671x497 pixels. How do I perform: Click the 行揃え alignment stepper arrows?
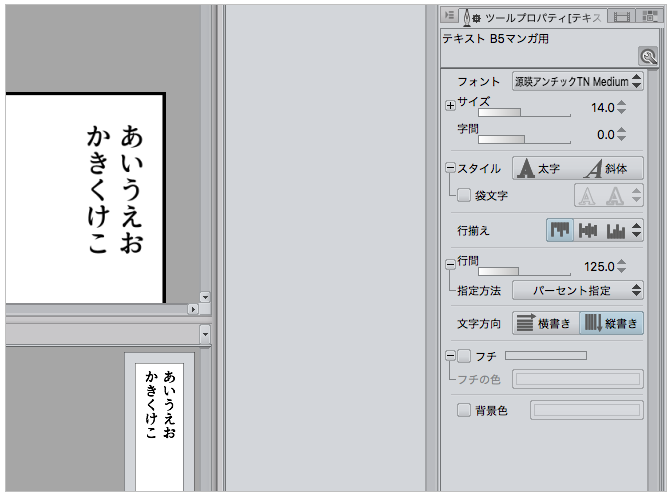point(636,230)
